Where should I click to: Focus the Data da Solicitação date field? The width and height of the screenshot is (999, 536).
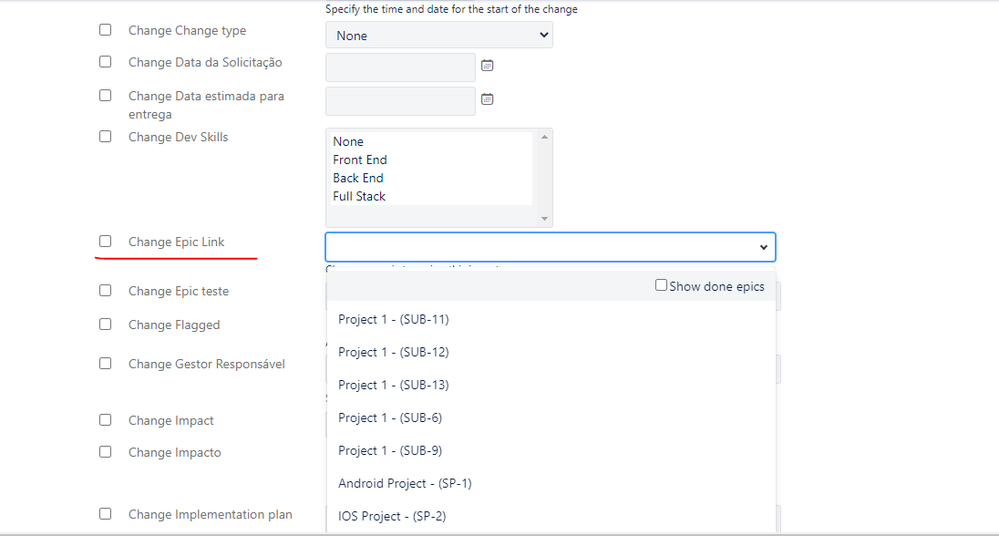(400, 67)
